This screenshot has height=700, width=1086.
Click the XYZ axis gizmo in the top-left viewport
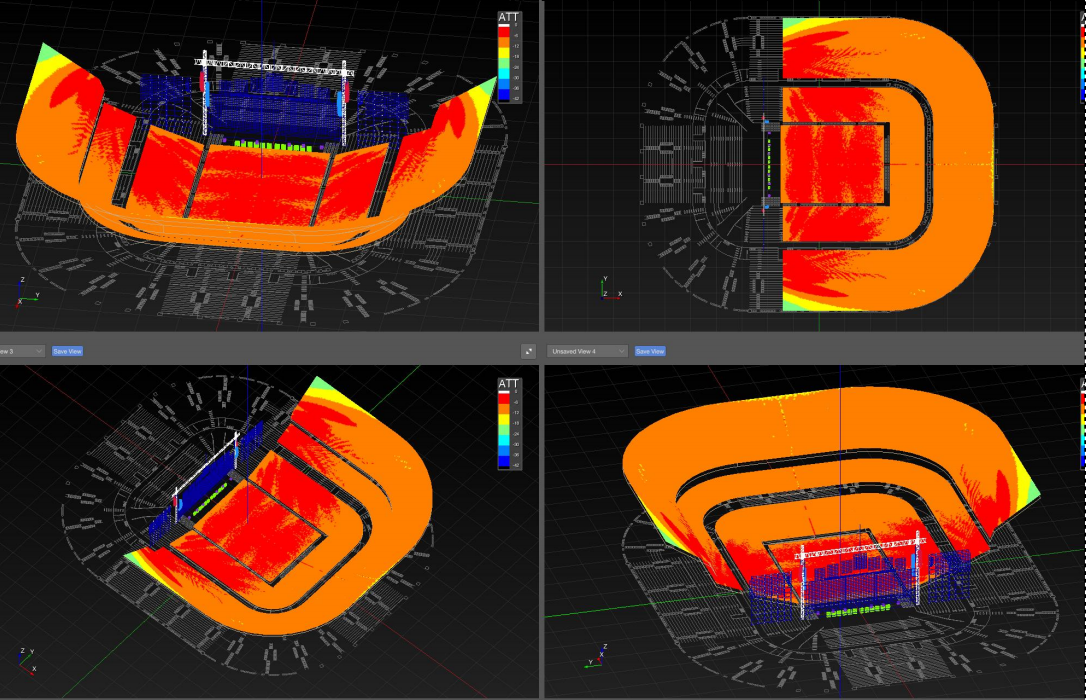pos(26,294)
